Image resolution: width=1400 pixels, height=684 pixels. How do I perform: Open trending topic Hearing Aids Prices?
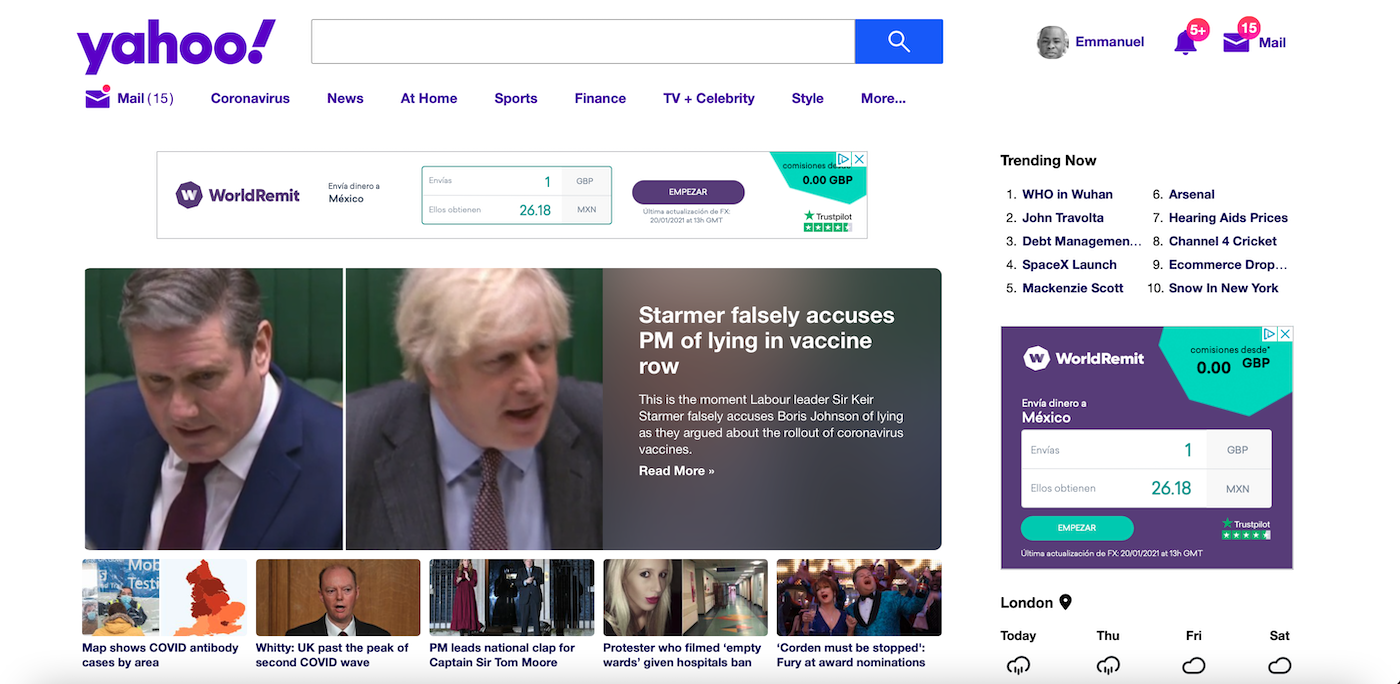click(1228, 217)
